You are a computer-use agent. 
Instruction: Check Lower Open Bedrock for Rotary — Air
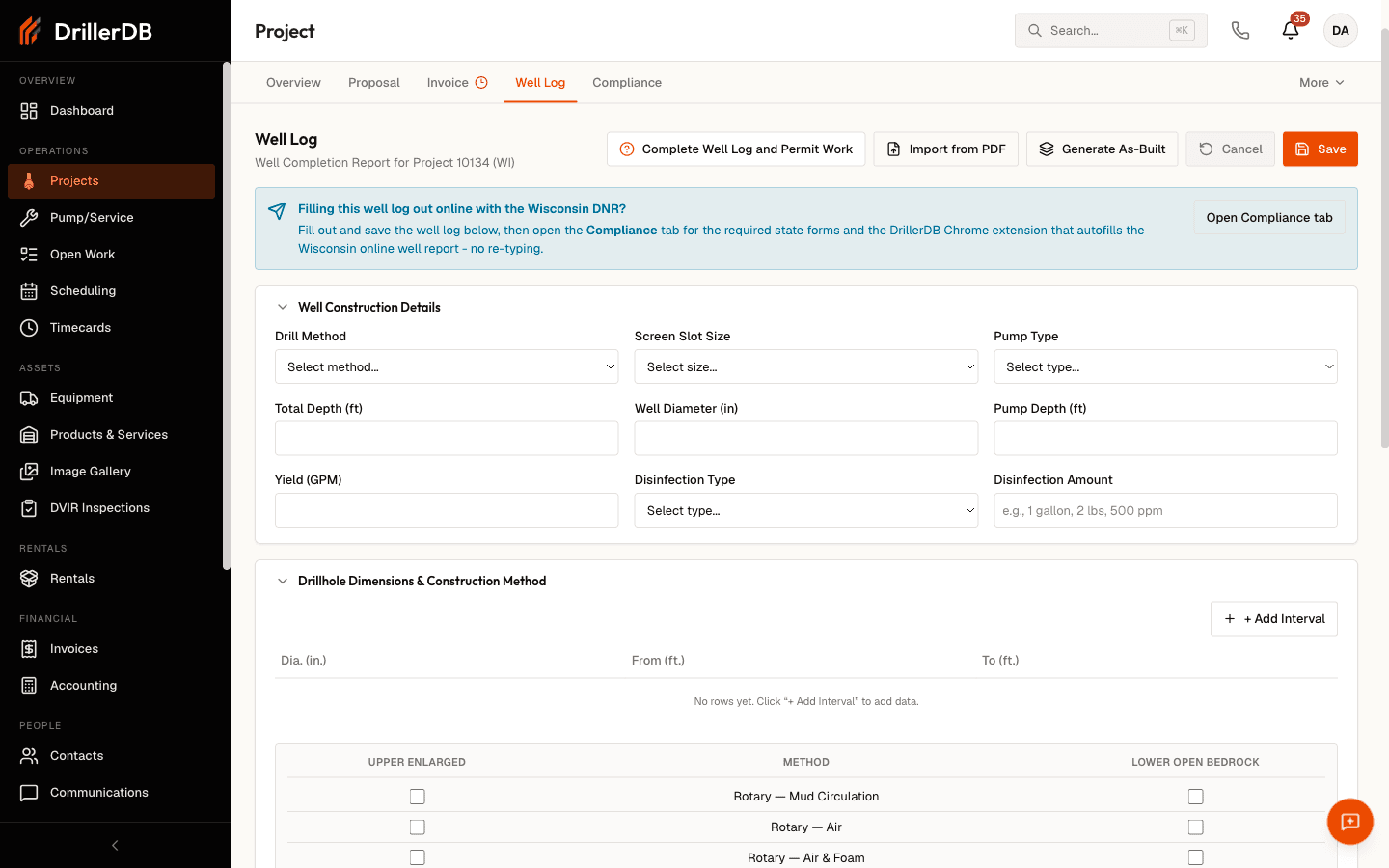click(1196, 827)
